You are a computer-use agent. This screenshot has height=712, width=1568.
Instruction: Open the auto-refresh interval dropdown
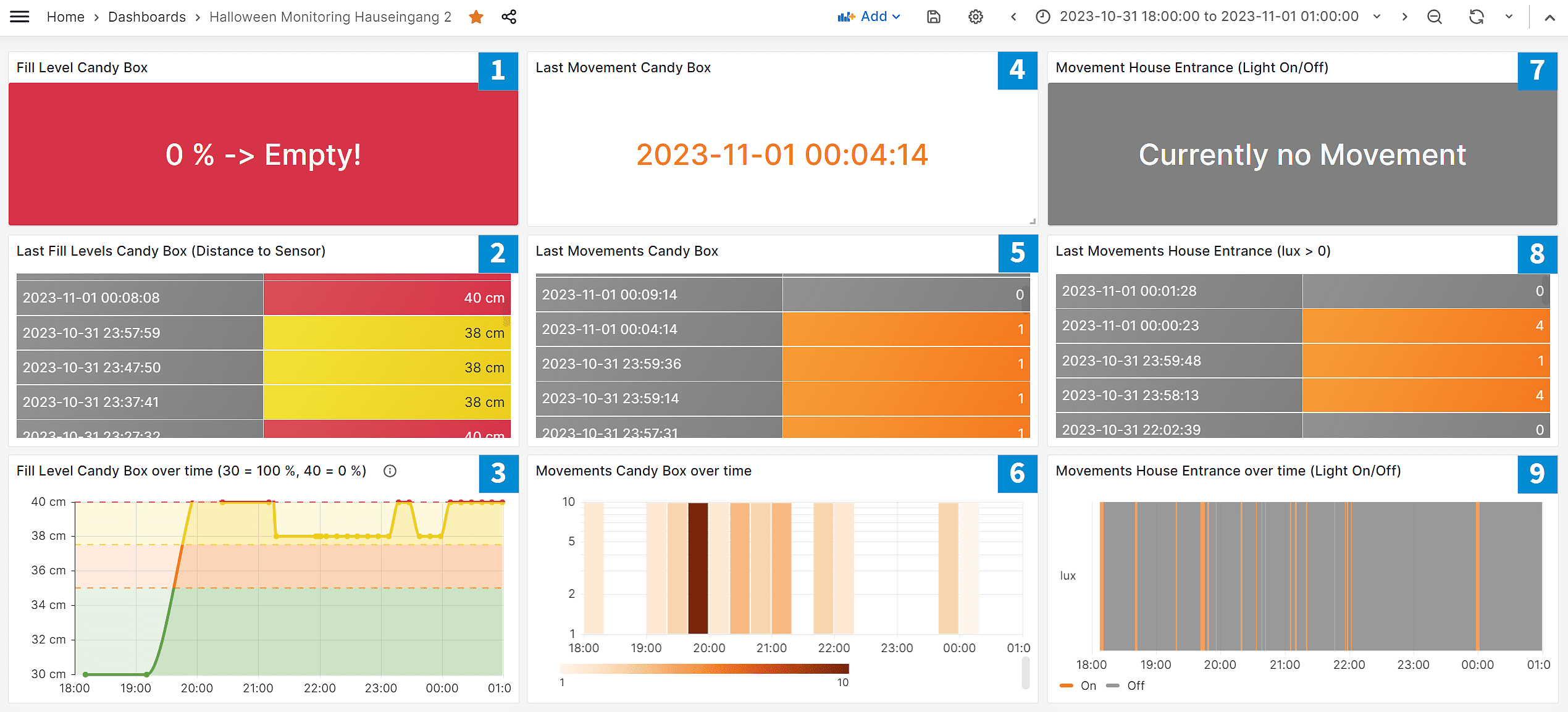pos(1509,17)
